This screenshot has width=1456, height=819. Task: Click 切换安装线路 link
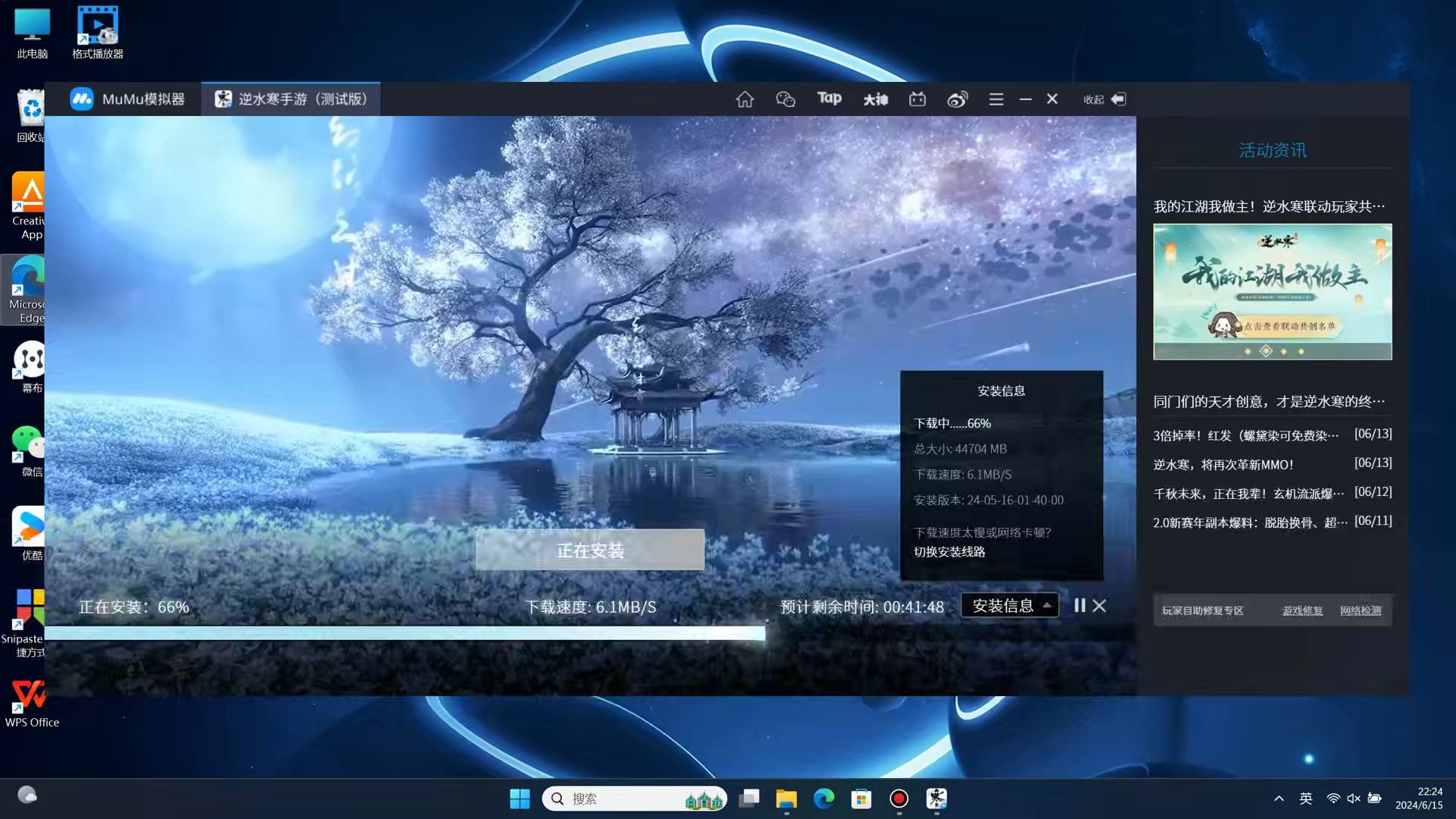tap(949, 552)
